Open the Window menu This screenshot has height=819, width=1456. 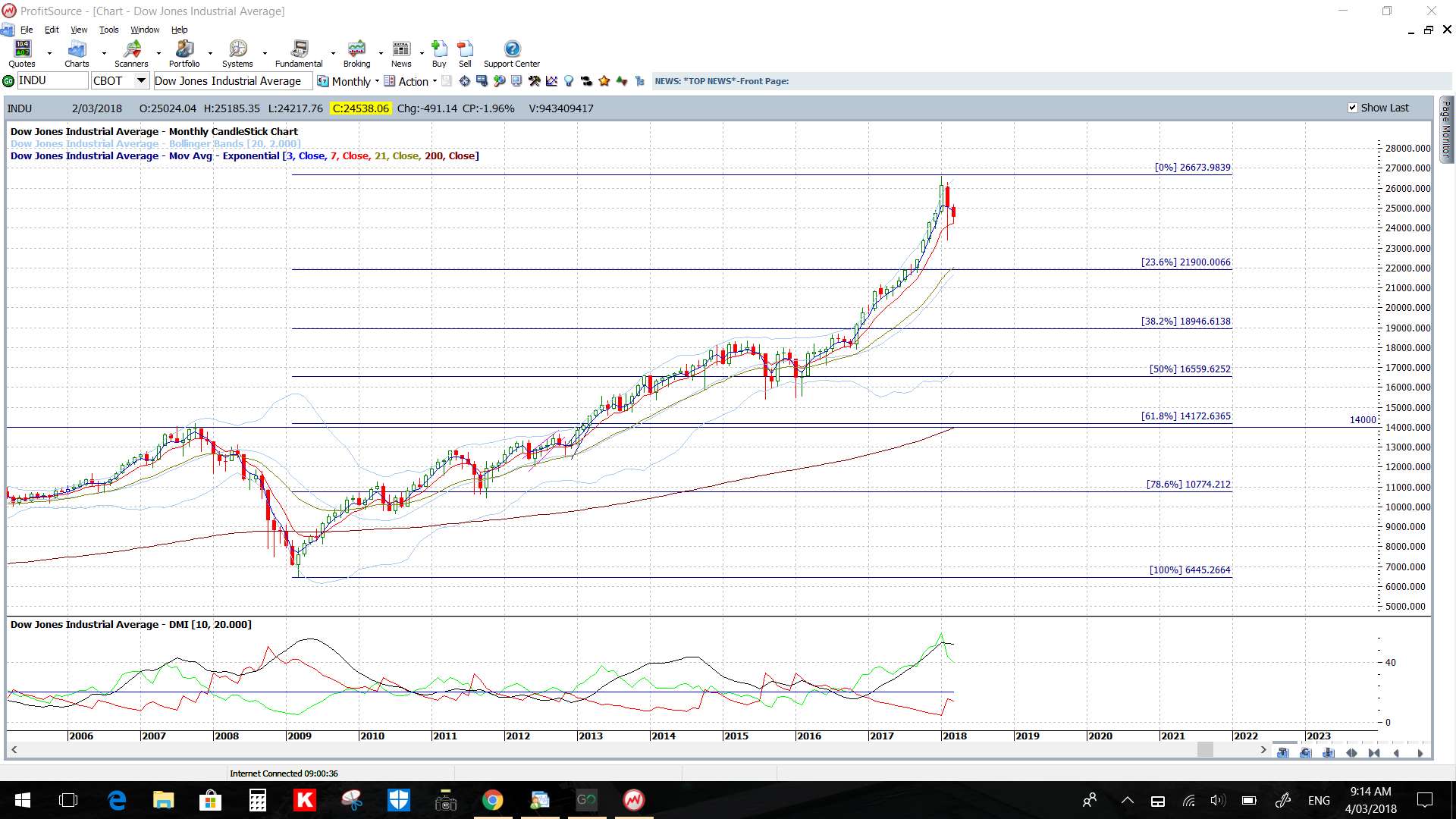pos(145,30)
